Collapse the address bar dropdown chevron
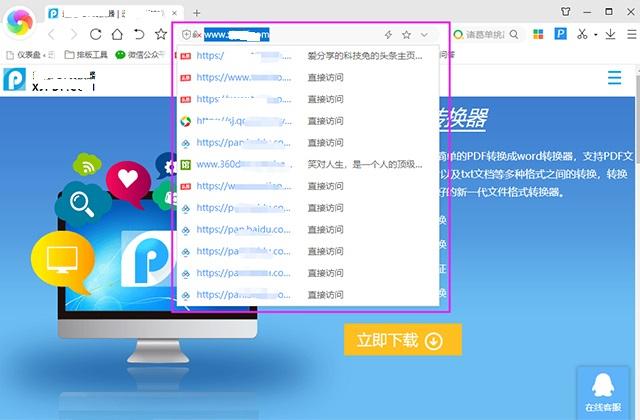This screenshot has height=420, width=640. point(424,35)
